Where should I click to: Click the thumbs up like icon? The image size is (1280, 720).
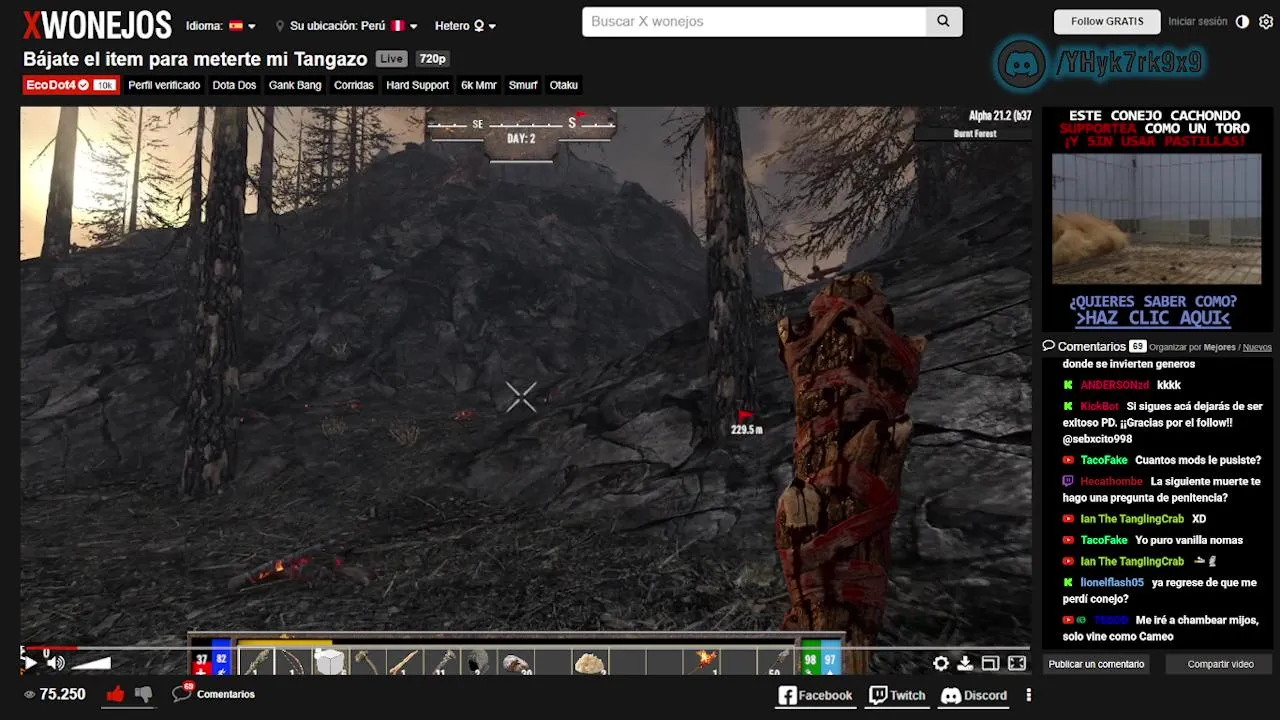coord(116,694)
